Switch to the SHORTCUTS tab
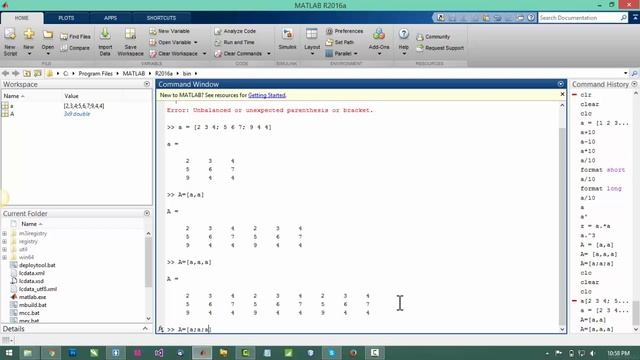 (161, 18)
